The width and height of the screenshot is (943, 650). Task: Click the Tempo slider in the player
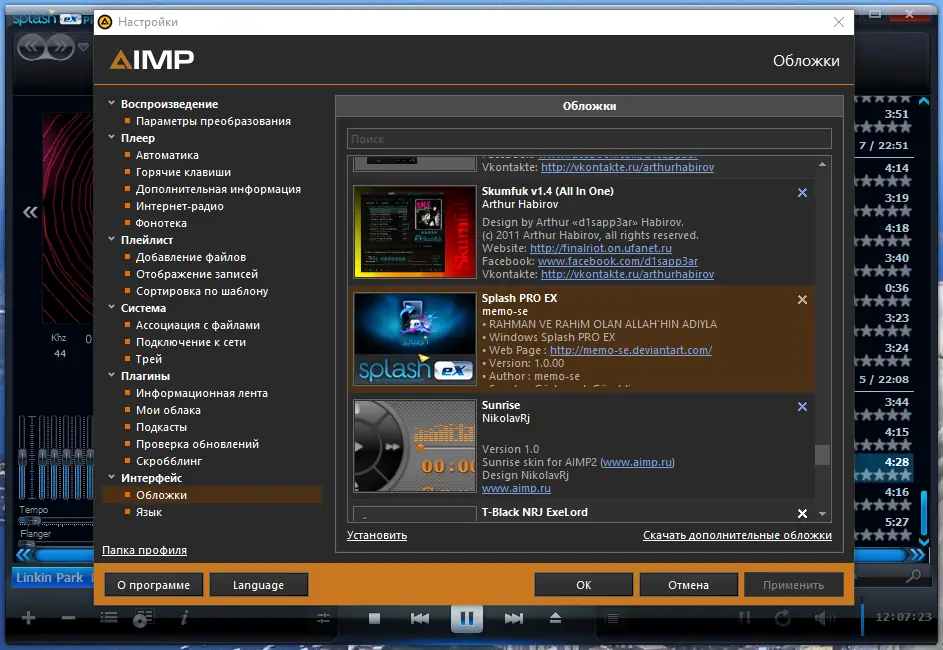pyautogui.click(x=55, y=521)
